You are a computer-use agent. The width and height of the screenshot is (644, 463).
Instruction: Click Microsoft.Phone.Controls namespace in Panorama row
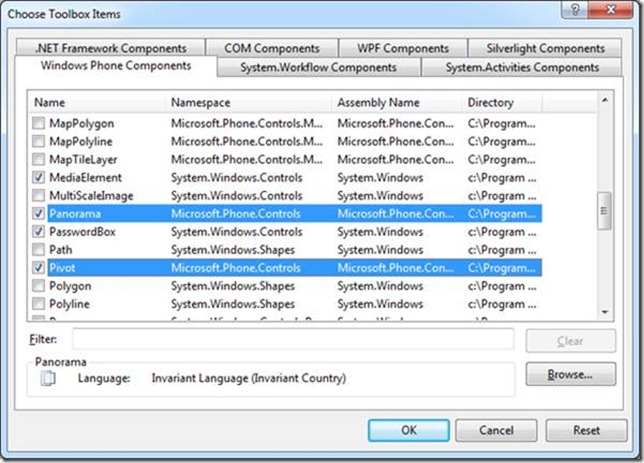pyautogui.click(x=236, y=214)
